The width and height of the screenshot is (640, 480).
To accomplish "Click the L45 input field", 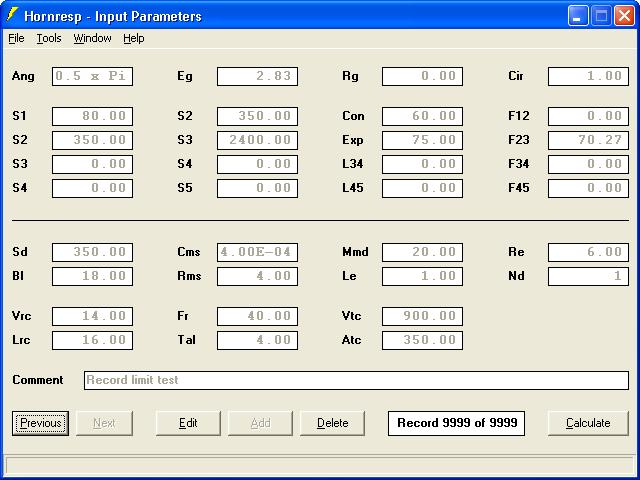I will [x=422, y=188].
